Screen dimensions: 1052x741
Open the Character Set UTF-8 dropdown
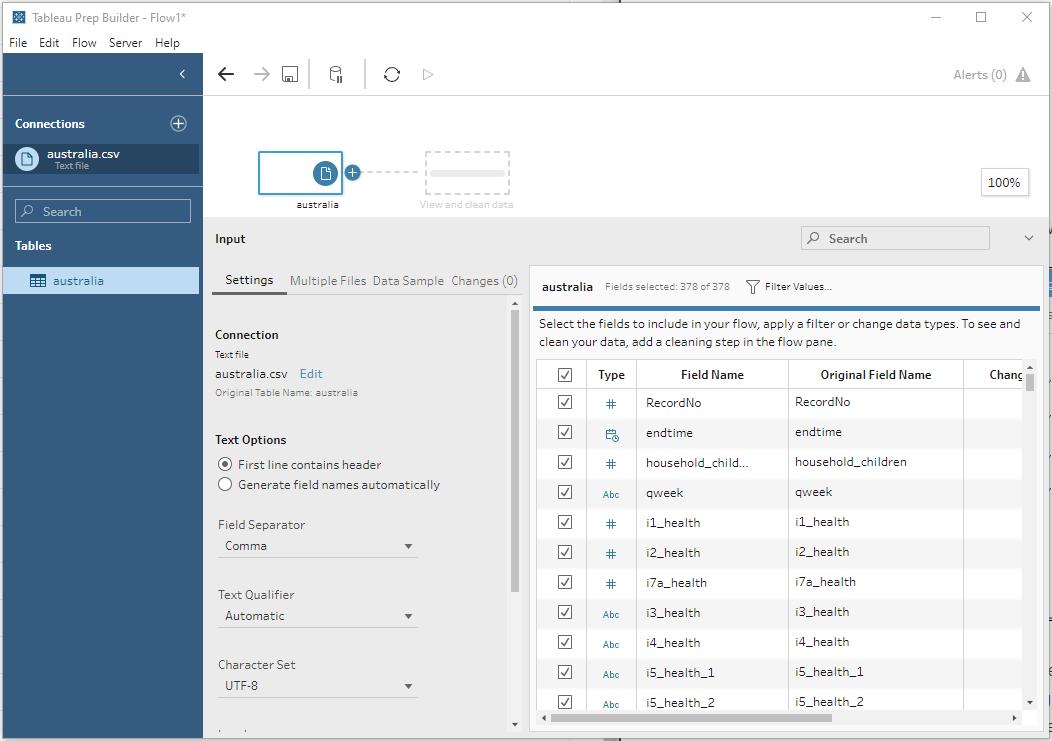click(x=317, y=686)
